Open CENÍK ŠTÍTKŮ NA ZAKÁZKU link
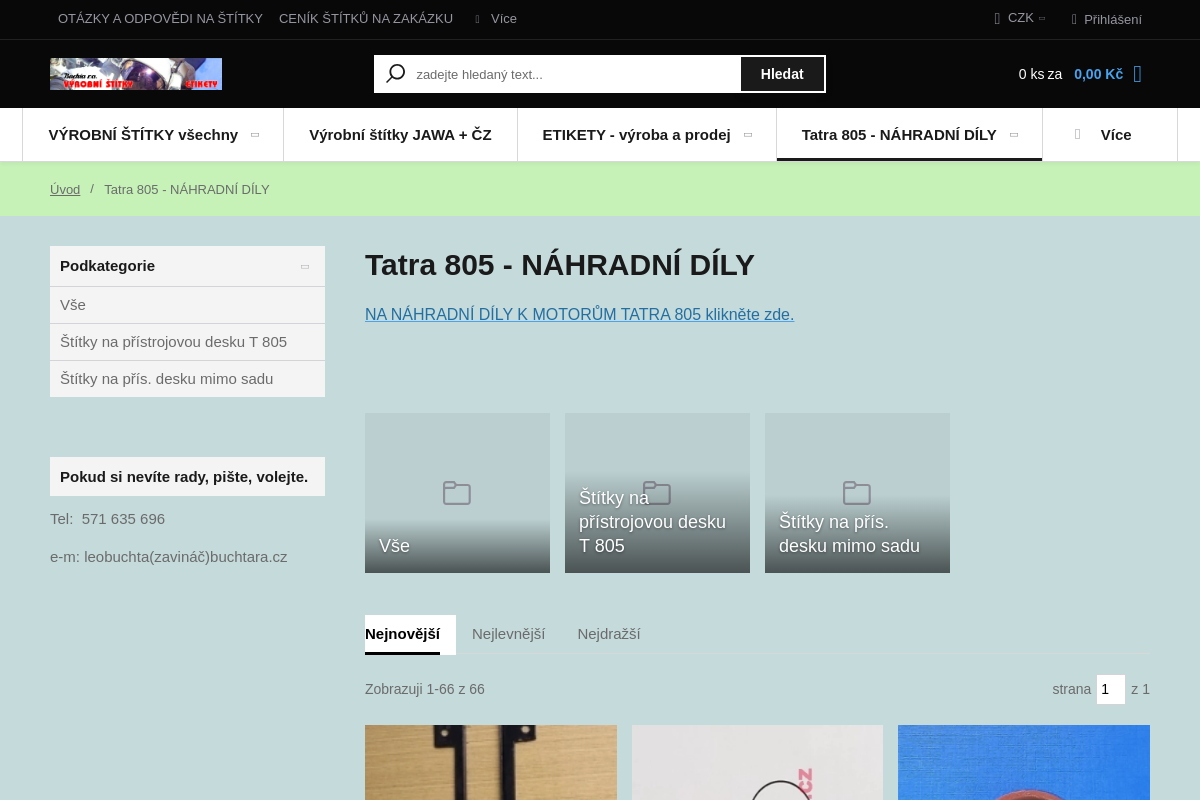Screen dimensions: 1200x800 point(366,18)
